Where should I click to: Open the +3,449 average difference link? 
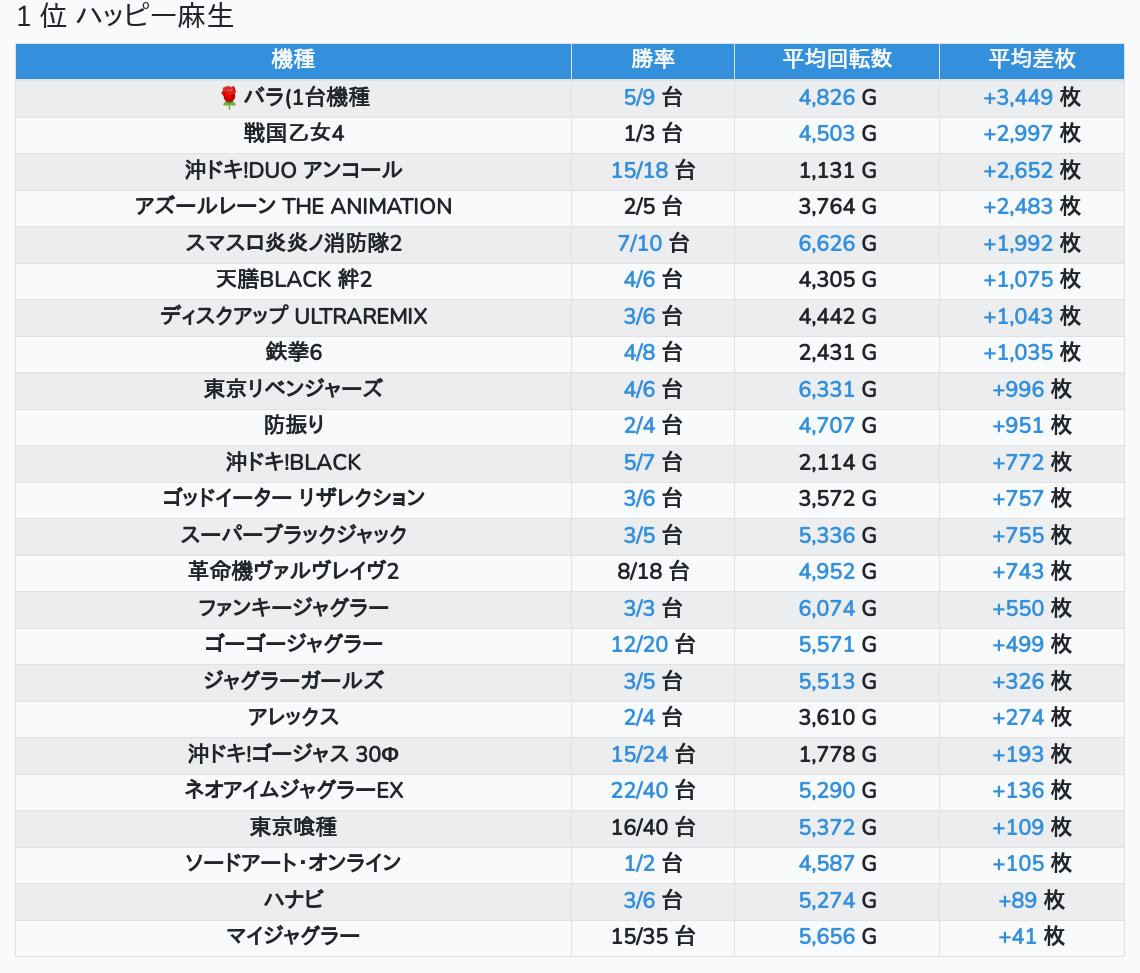tap(1018, 97)
